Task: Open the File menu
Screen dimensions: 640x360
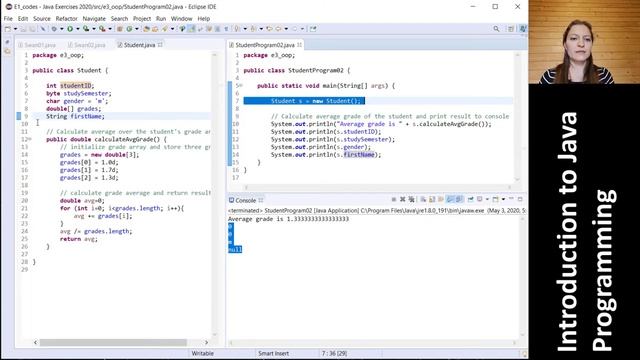Action: click(8, 19)
